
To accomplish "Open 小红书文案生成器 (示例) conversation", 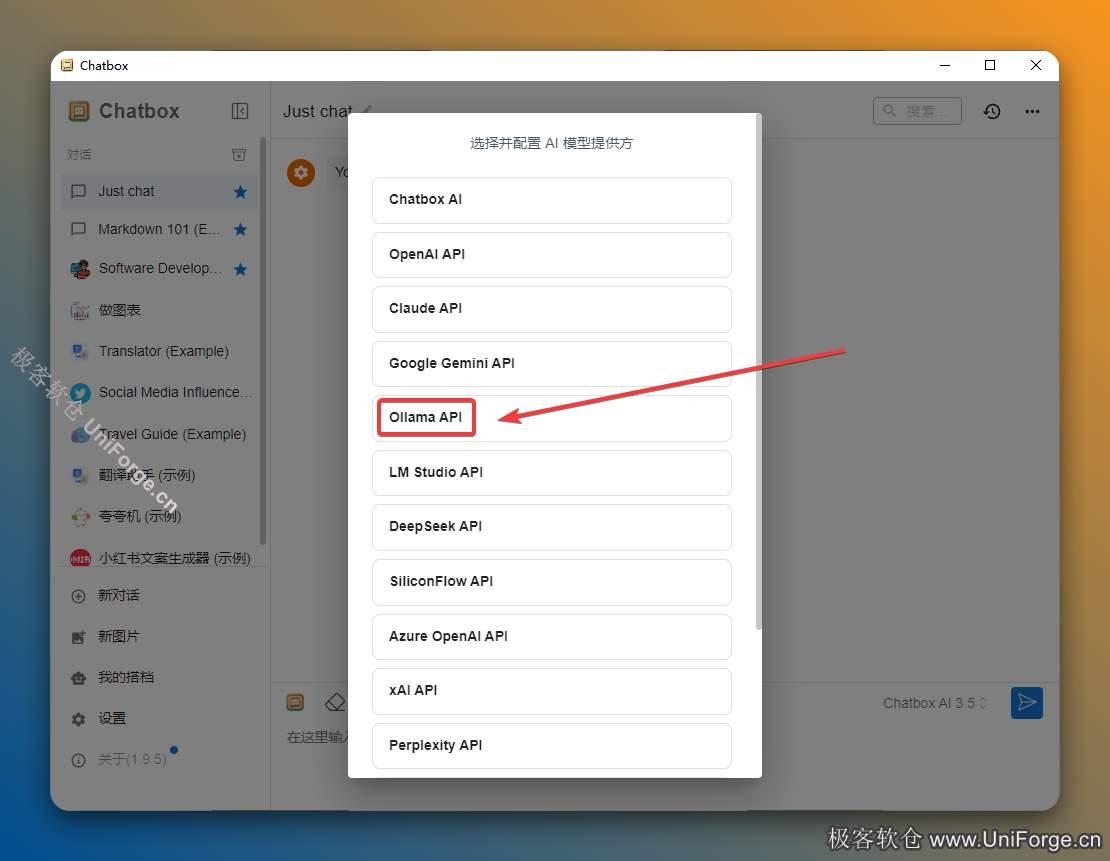I will click(159, 558).
